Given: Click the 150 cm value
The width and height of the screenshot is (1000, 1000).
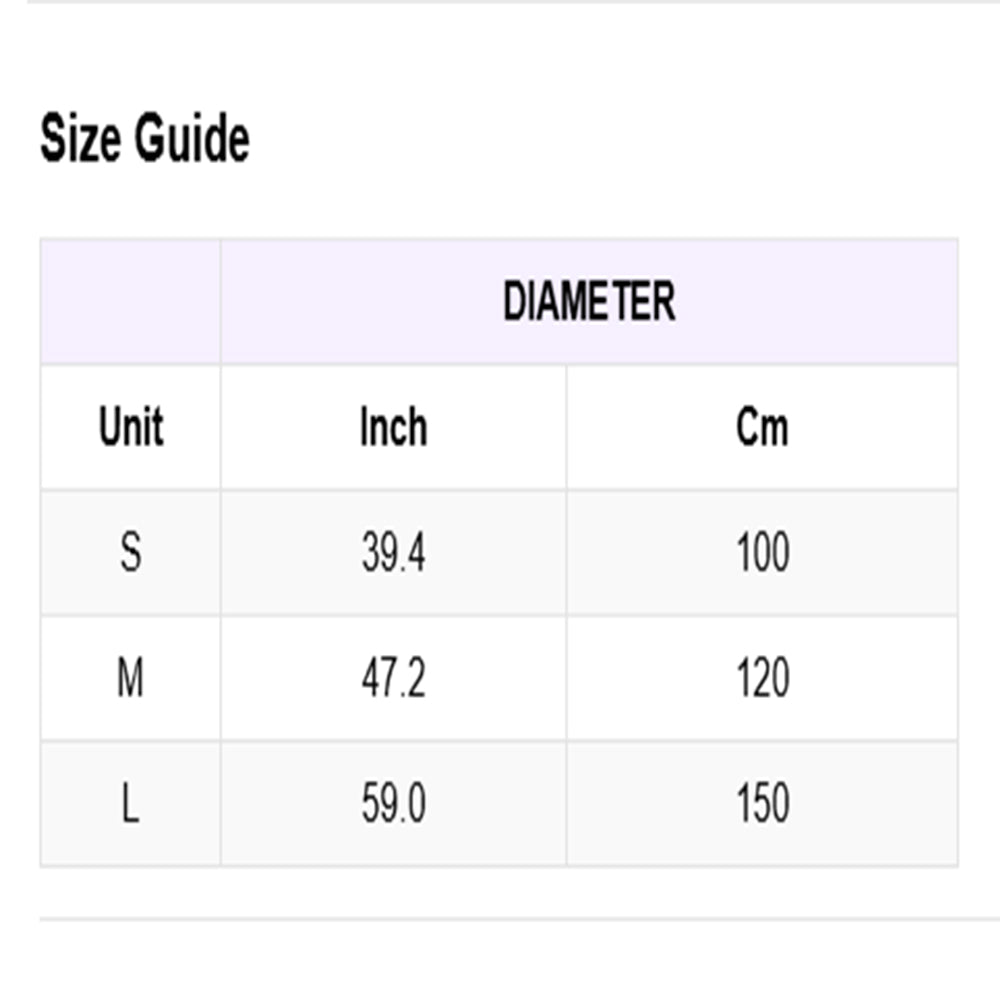Looking at the screenshot, I should pos(762,804).
